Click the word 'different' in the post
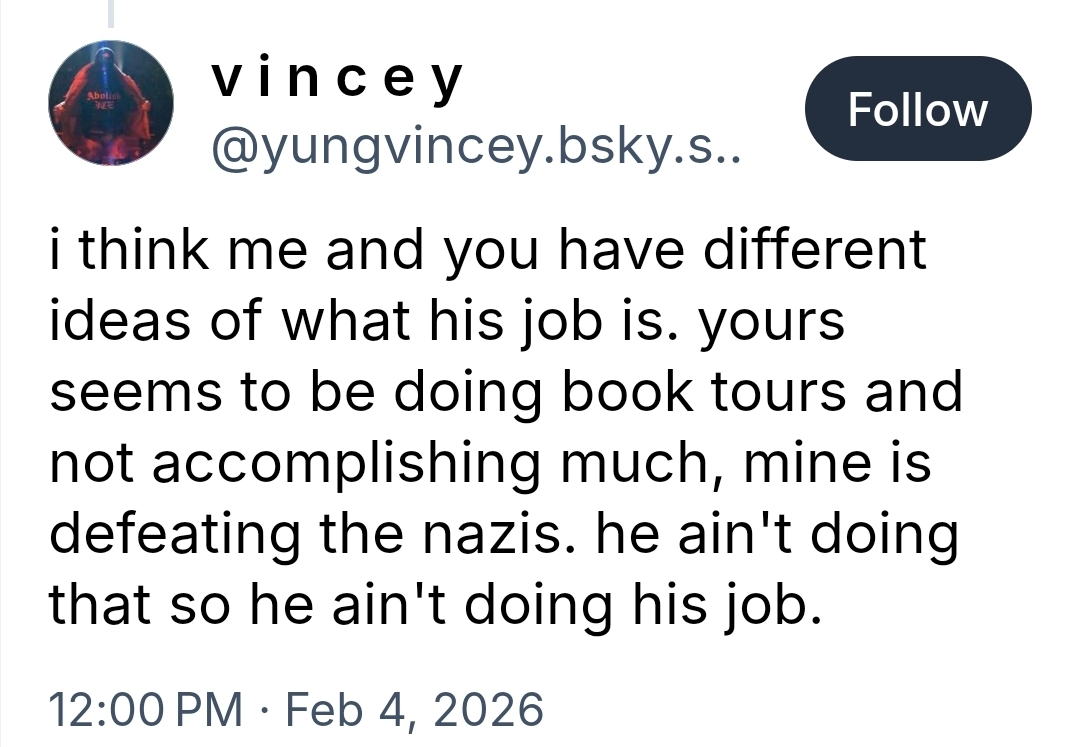Screen dimensions: 1080x747 click(813, 250)
